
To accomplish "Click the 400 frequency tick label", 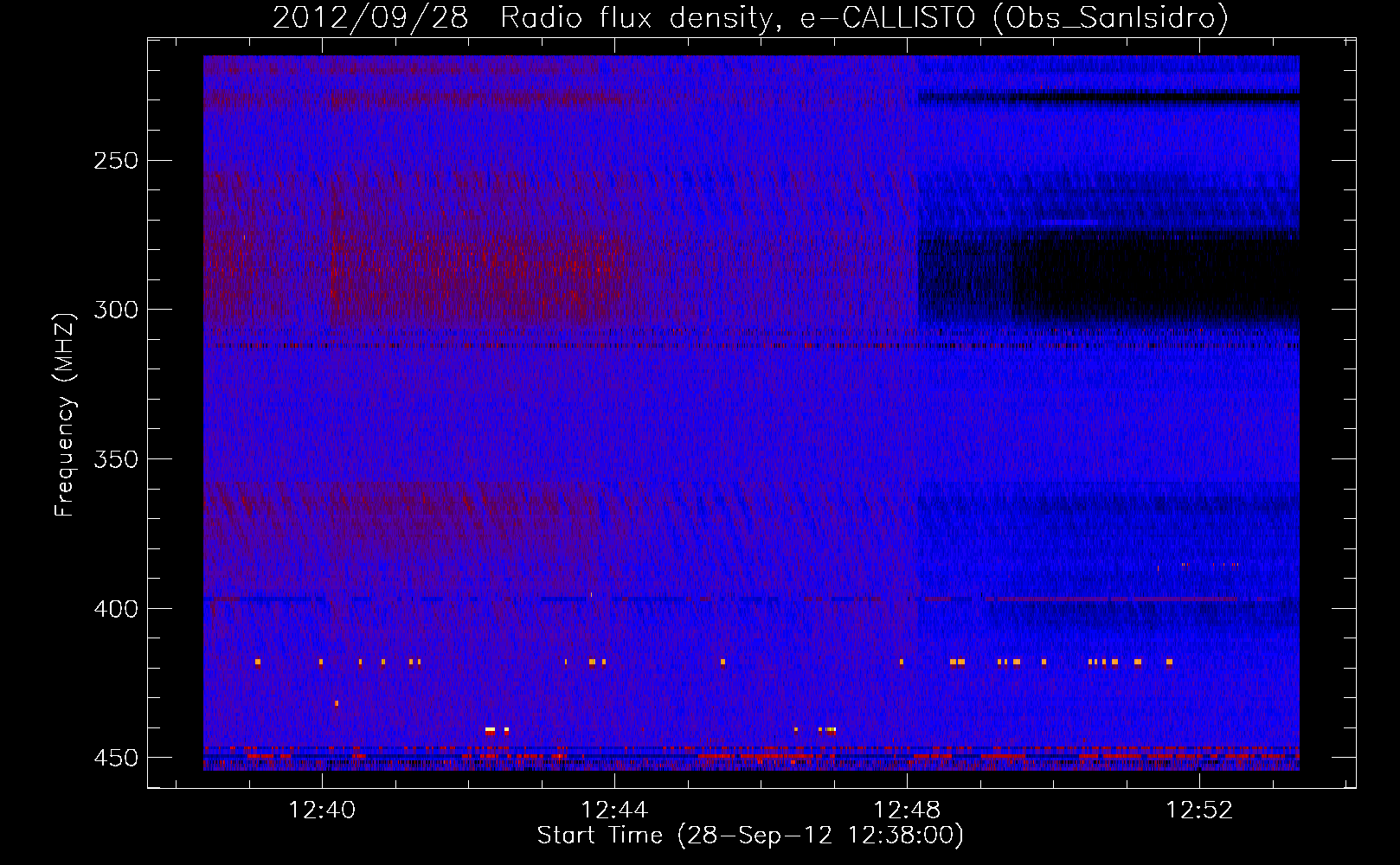I will [115, 609].
